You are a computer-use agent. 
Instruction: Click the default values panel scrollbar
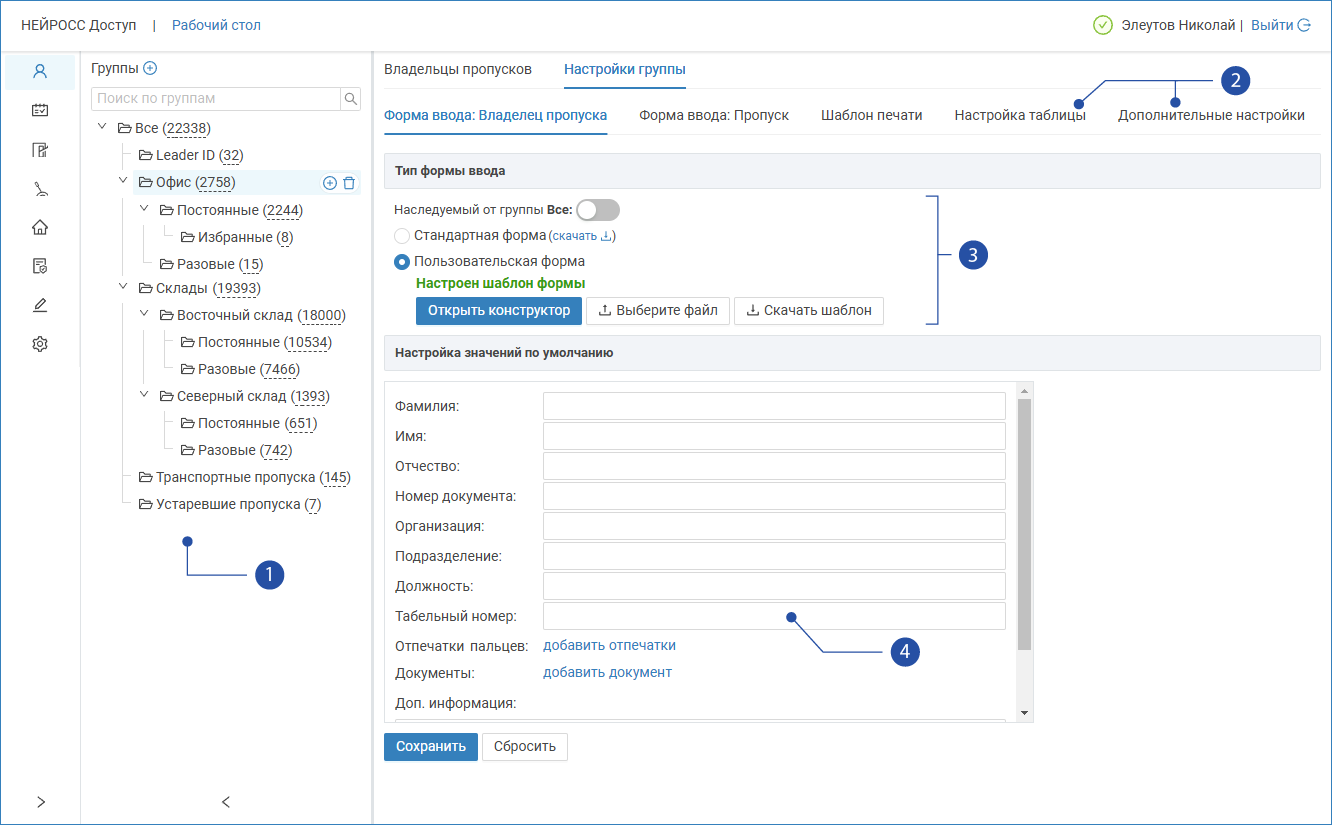pyautogui.click(x=1024, y=525)
